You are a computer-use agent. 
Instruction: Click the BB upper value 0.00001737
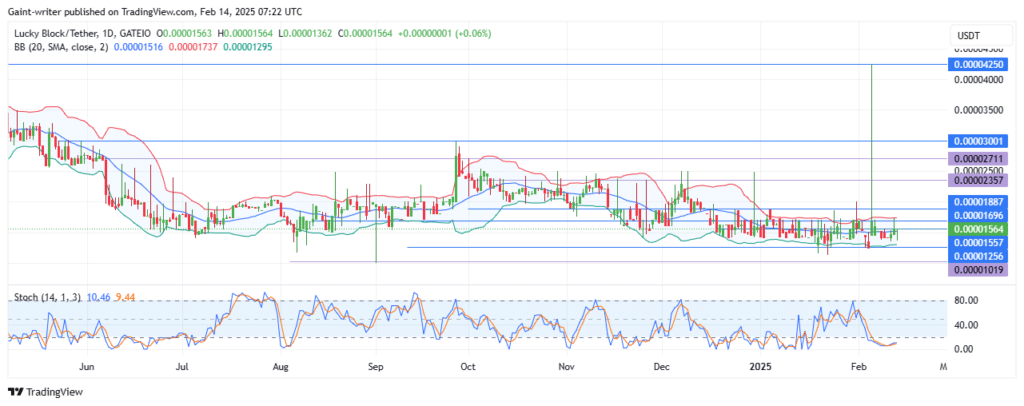[x=194, y=47]
